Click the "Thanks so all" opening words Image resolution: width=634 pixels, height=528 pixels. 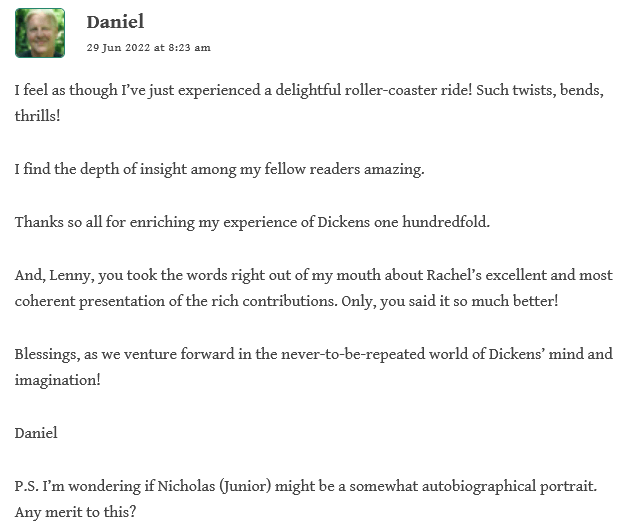(x=59, y=221)
